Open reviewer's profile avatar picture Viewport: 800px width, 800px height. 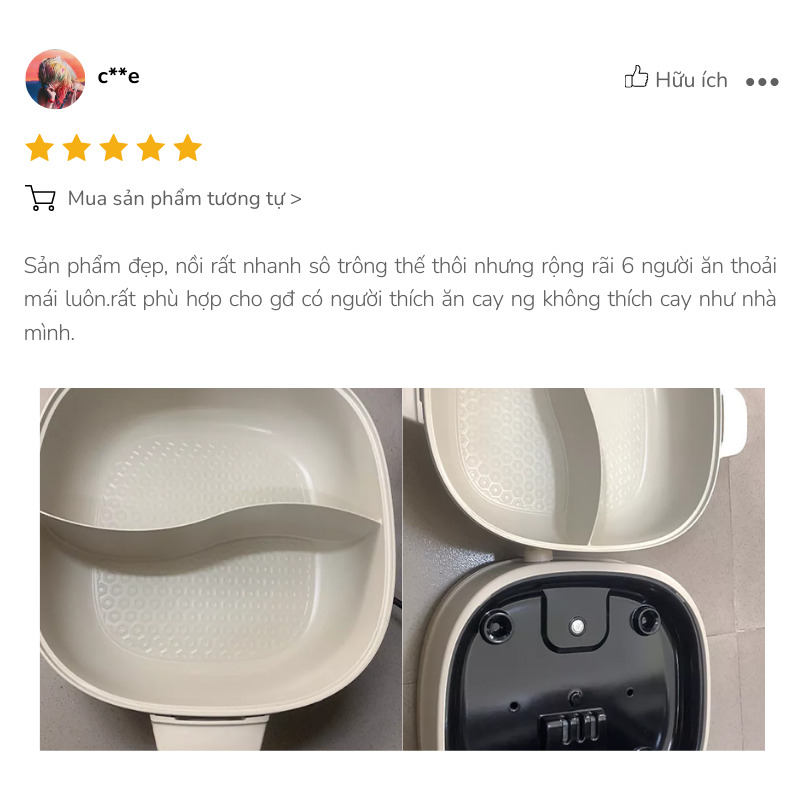tap(55, 79)
